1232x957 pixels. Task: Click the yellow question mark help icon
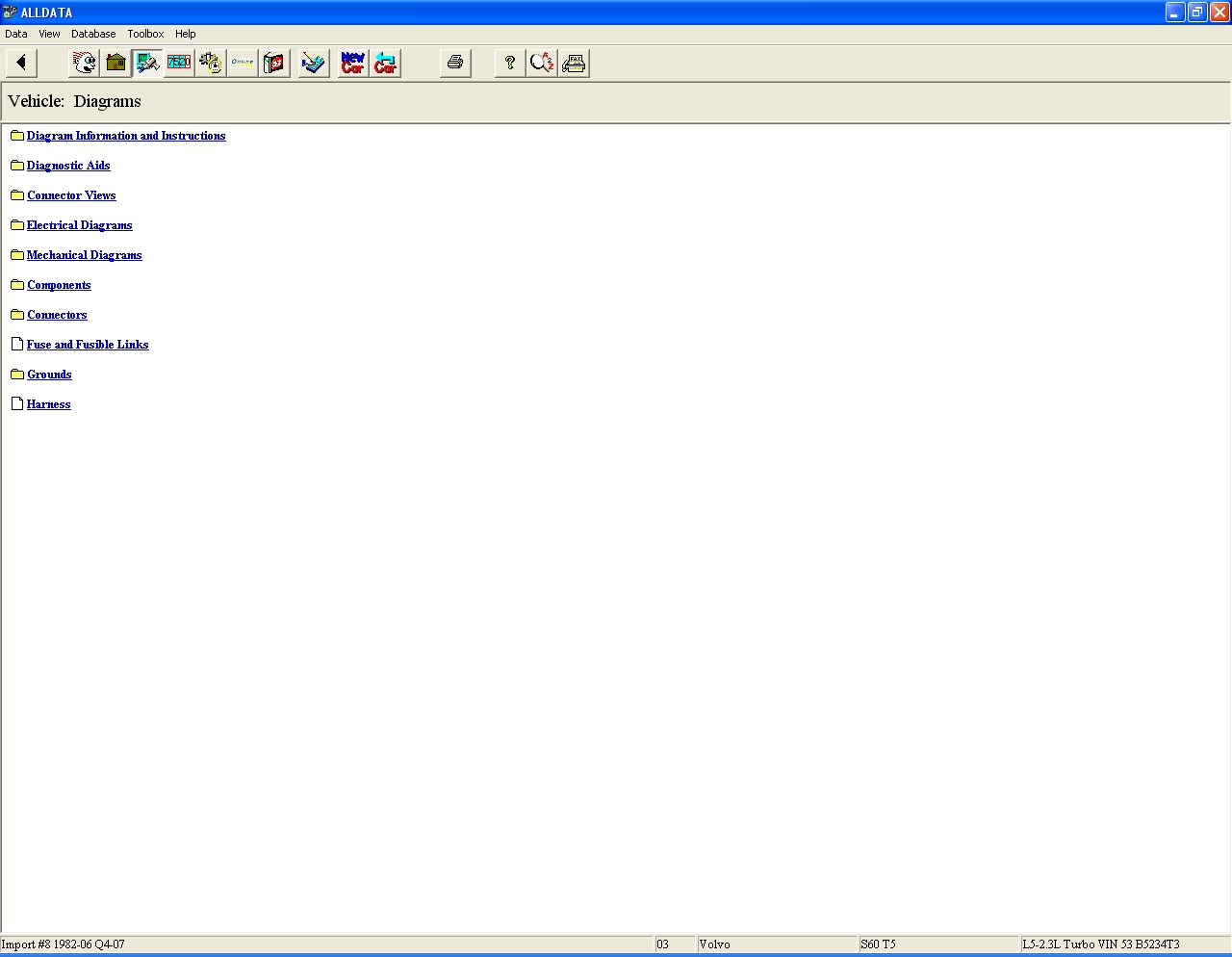510,64
